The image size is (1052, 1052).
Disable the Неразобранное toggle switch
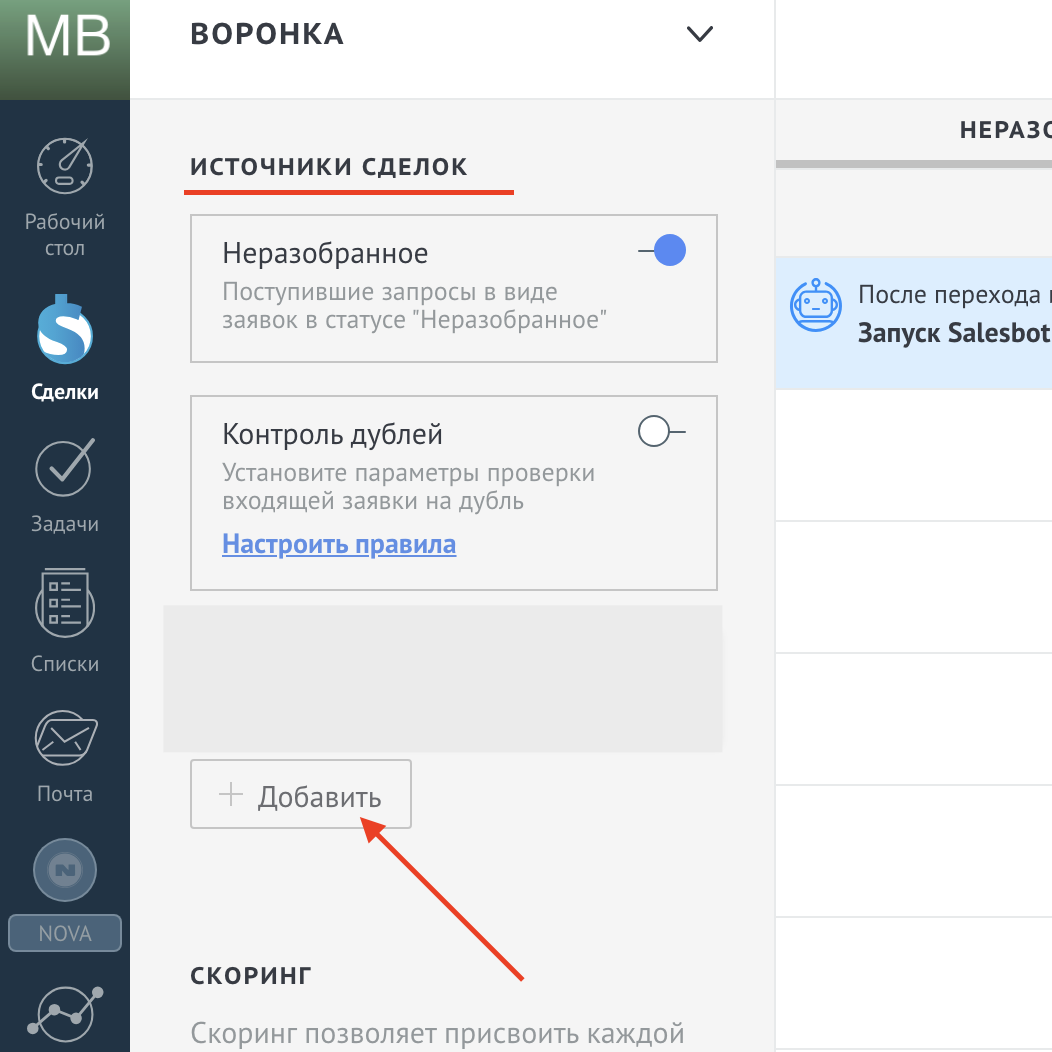[x=663, y=250]
